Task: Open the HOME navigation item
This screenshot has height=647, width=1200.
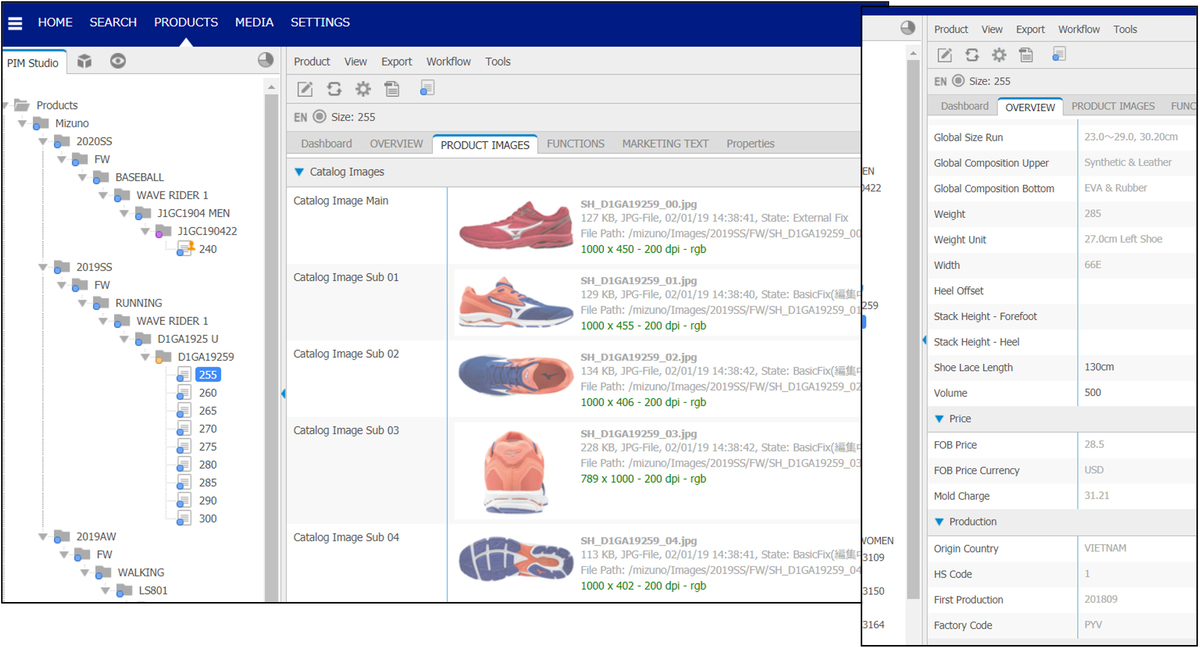Action: [x=55, y=23]
